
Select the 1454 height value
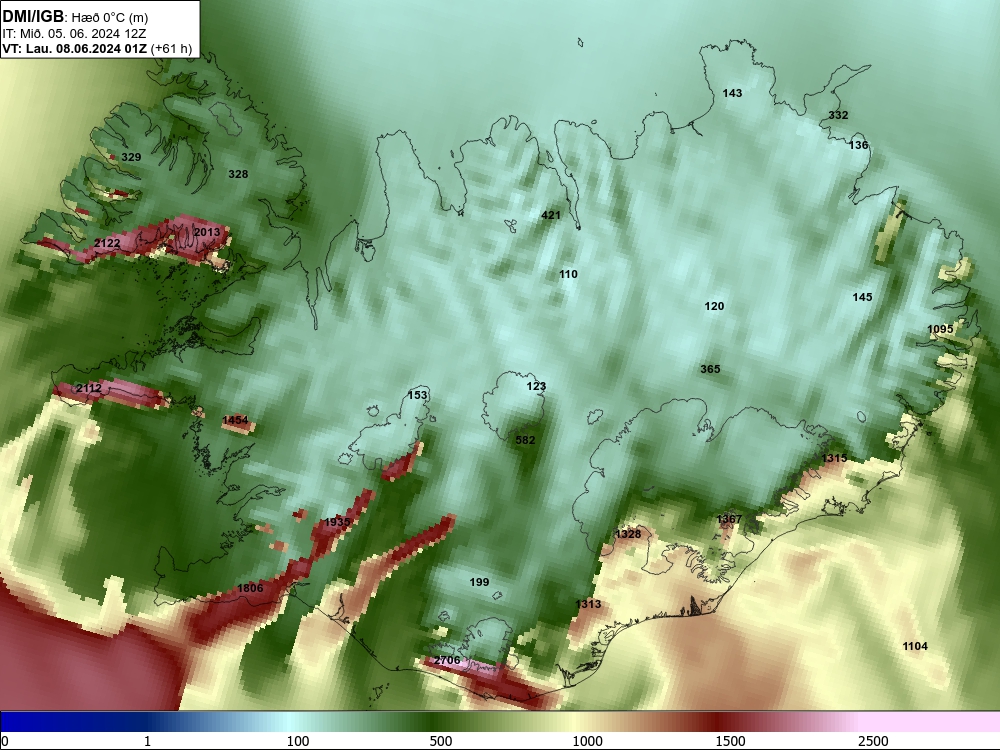[x=235, y=420]
